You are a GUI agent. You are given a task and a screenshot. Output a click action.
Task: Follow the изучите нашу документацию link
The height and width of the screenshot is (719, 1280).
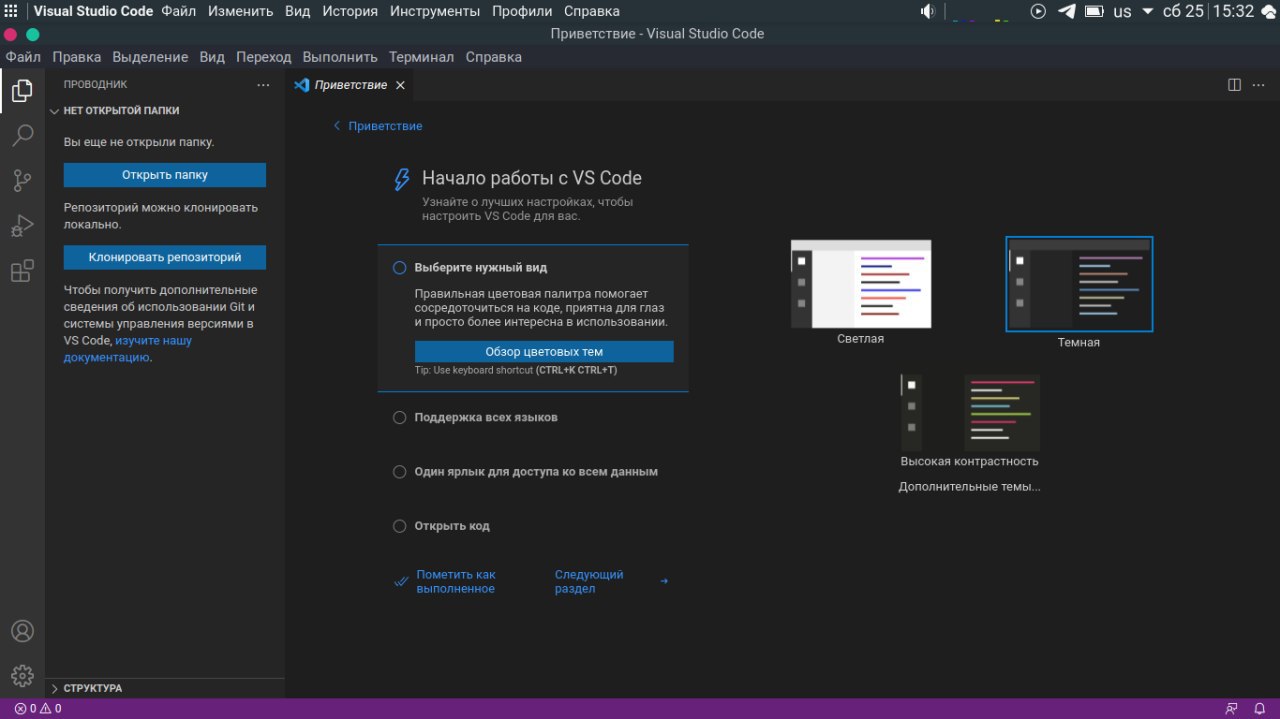point(128,349)
